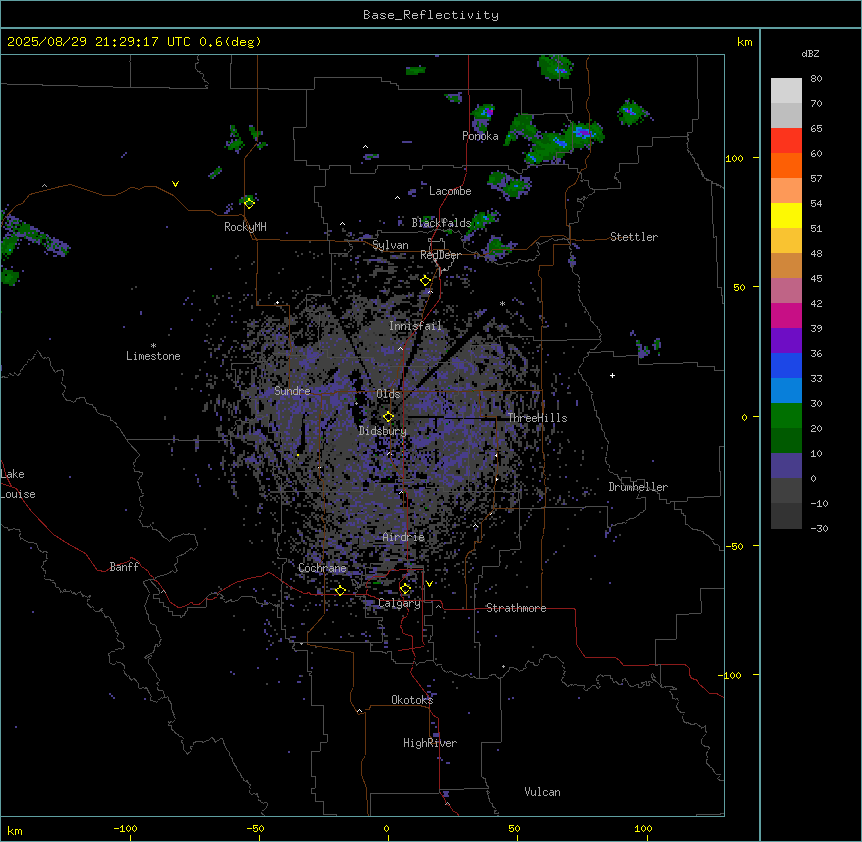Image resolution: width=862 pixels, height=842 pixels.
Task: Click the Didsbury town label
Action: click(383, 431)
